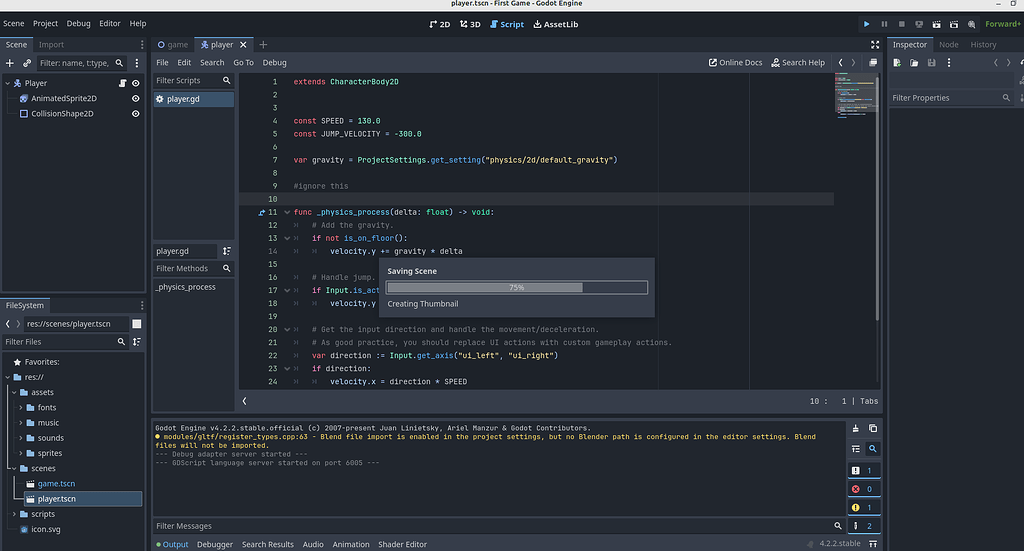Open the AssetLib workspace

(556, 24)
